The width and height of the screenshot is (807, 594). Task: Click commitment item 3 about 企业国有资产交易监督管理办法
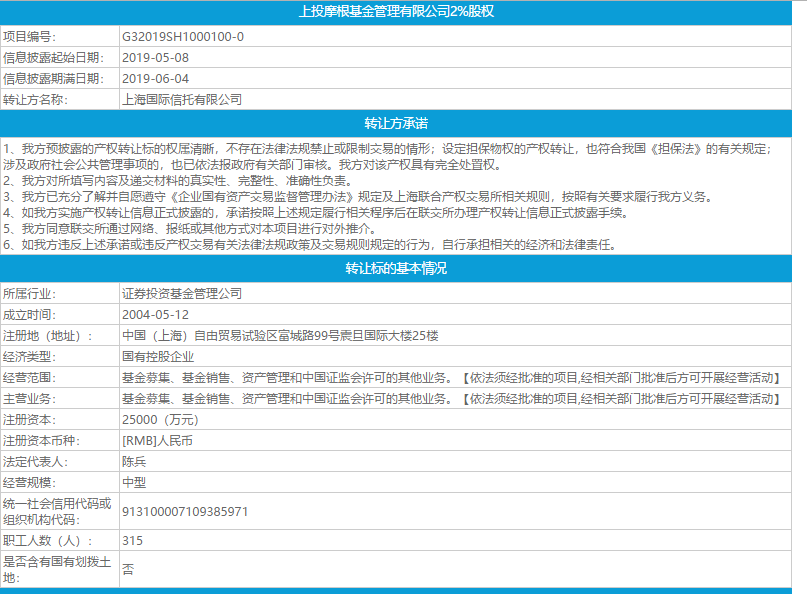(x=357, y=197)
